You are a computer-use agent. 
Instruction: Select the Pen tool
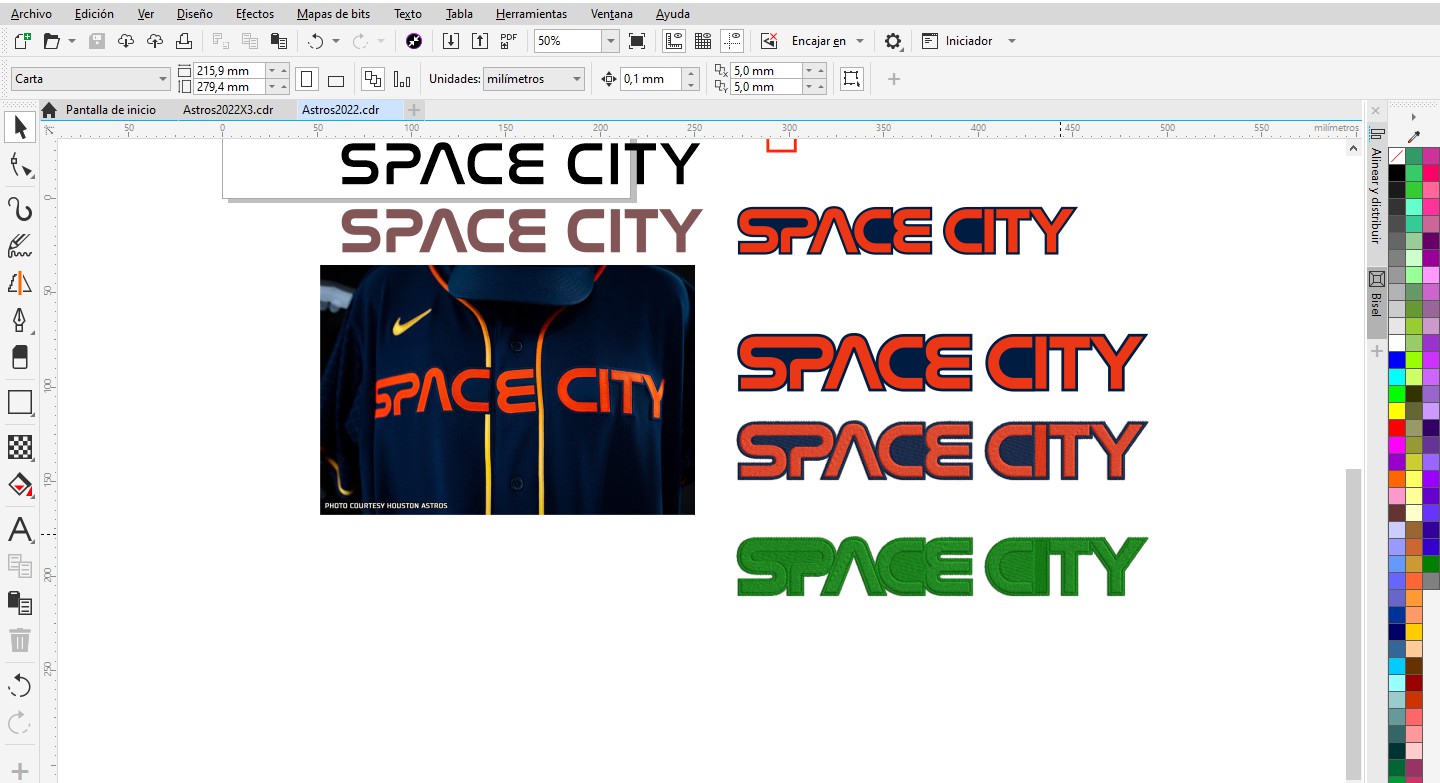pos(20,320)
